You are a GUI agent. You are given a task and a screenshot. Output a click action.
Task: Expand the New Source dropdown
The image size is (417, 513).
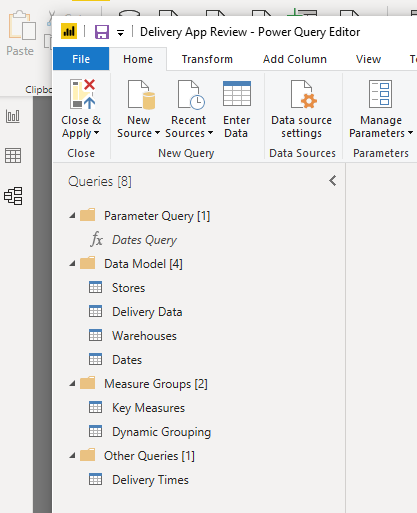pos(158,133)
